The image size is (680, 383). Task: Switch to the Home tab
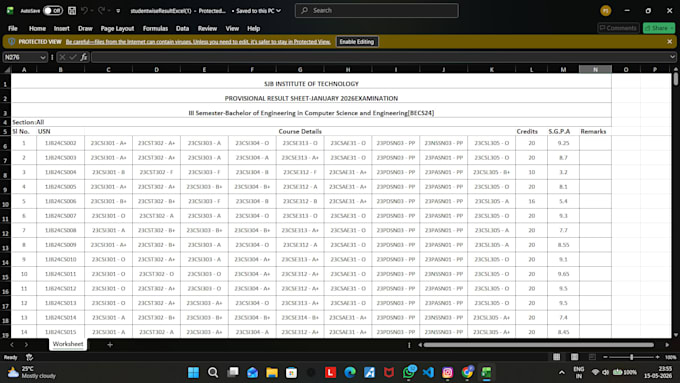coord(37,28)
